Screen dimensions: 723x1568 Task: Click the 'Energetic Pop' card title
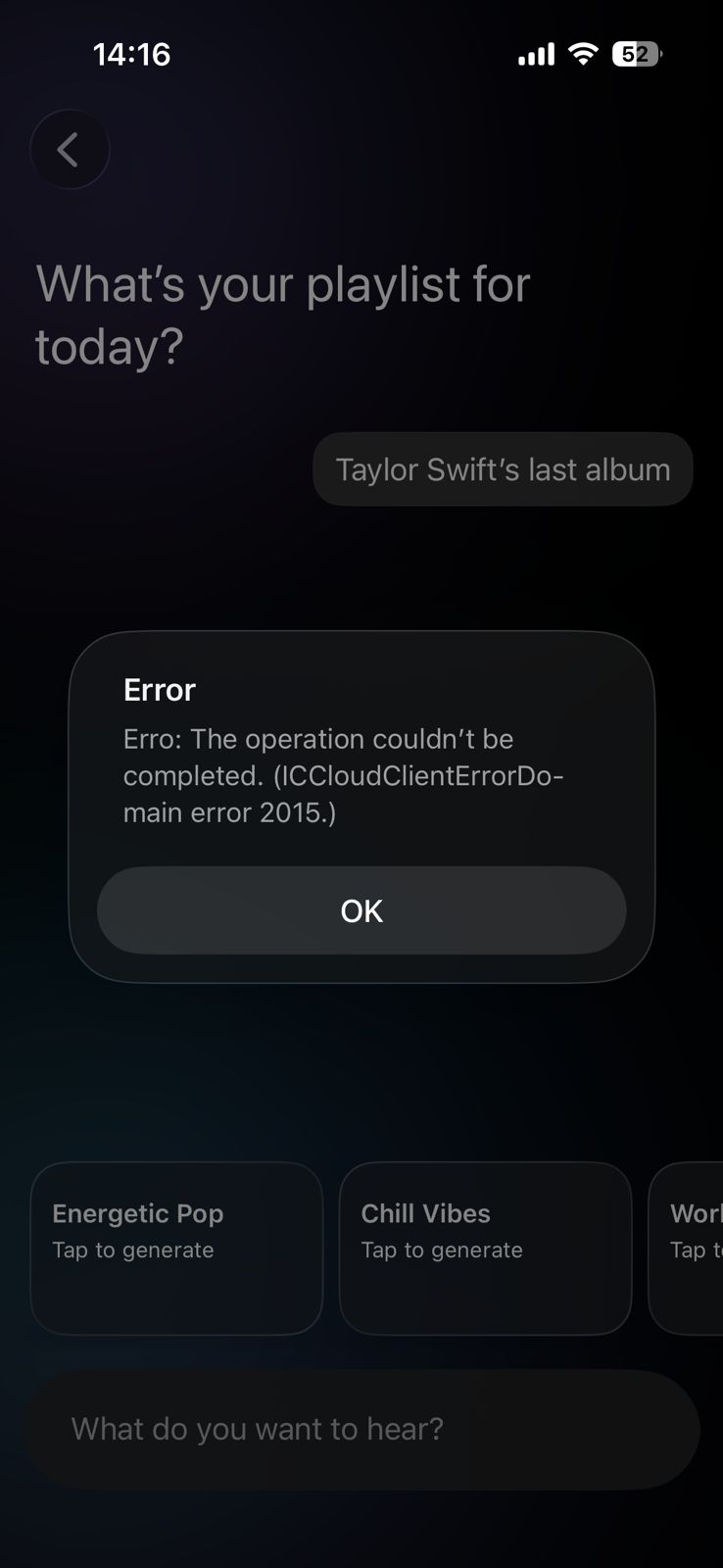[138, 1213]
